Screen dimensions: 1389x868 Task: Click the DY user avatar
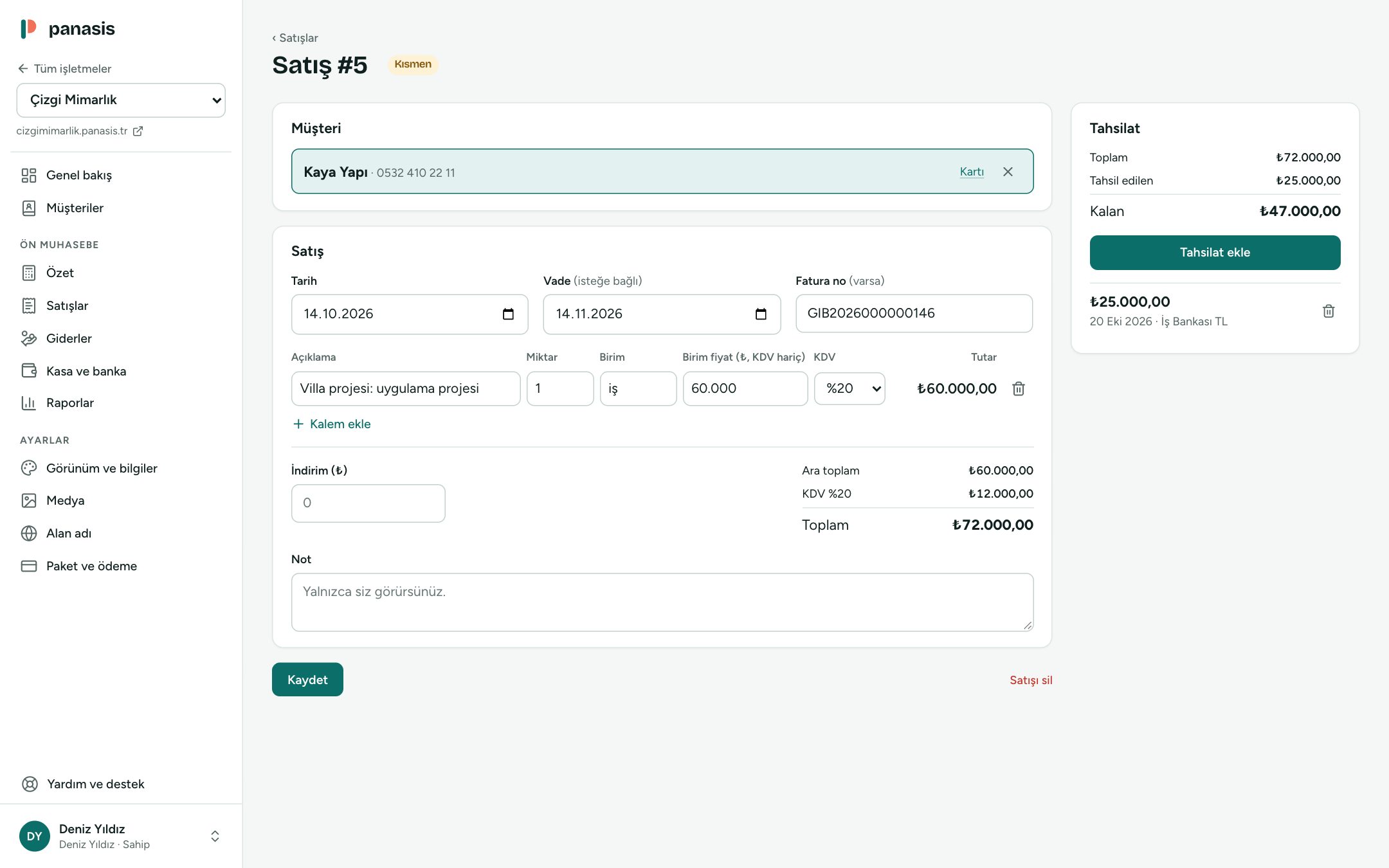35,836
